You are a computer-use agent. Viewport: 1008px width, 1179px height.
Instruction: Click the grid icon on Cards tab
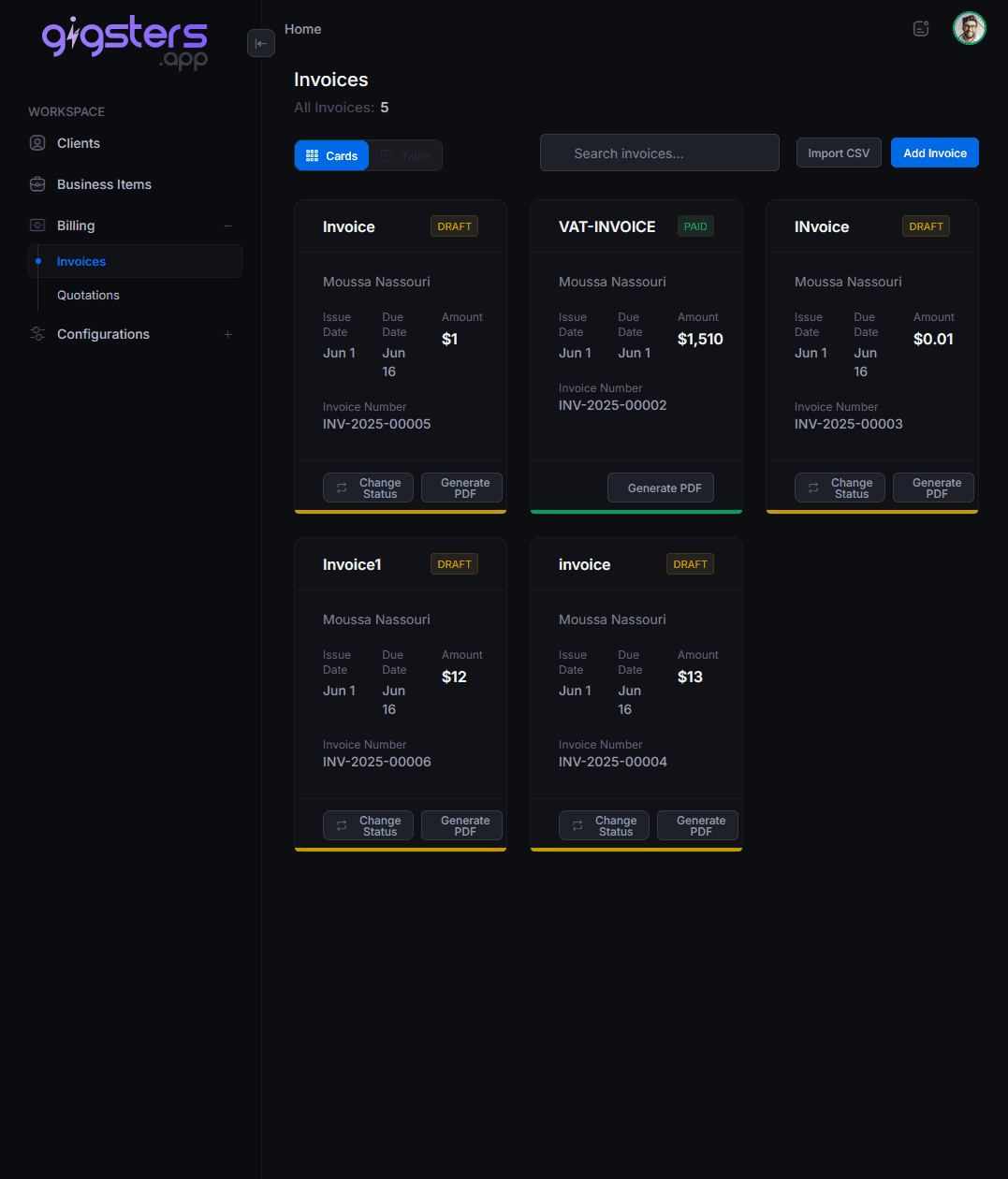point(313,155)
